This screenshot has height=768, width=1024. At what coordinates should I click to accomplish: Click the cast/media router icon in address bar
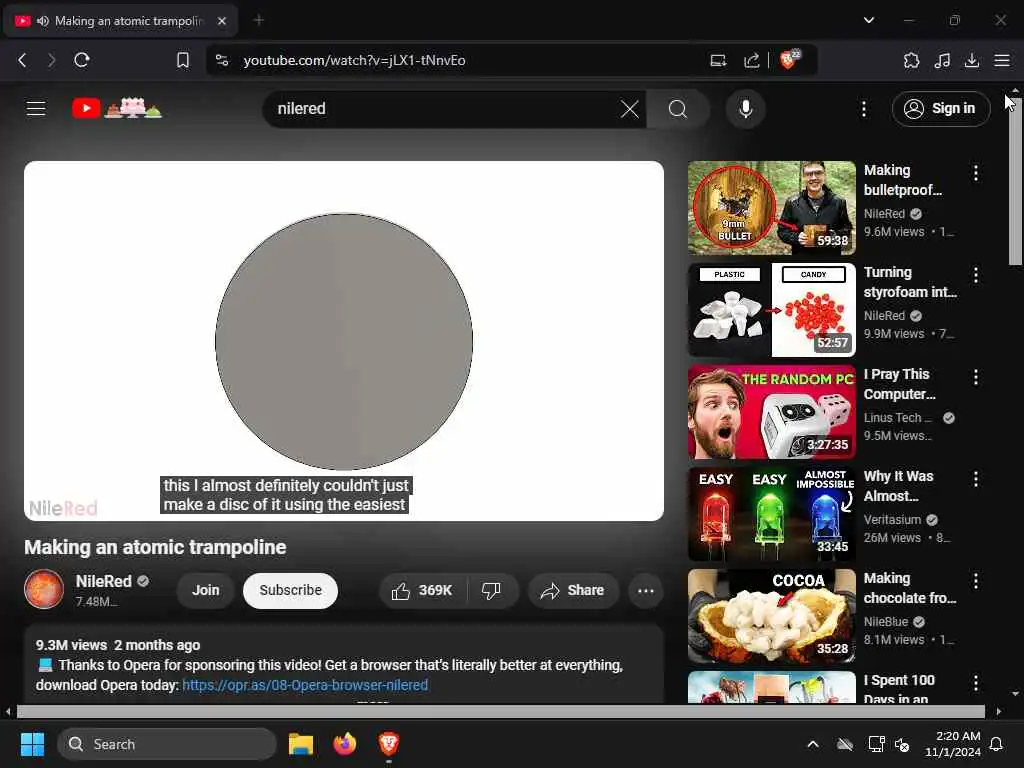coord(718,60)
